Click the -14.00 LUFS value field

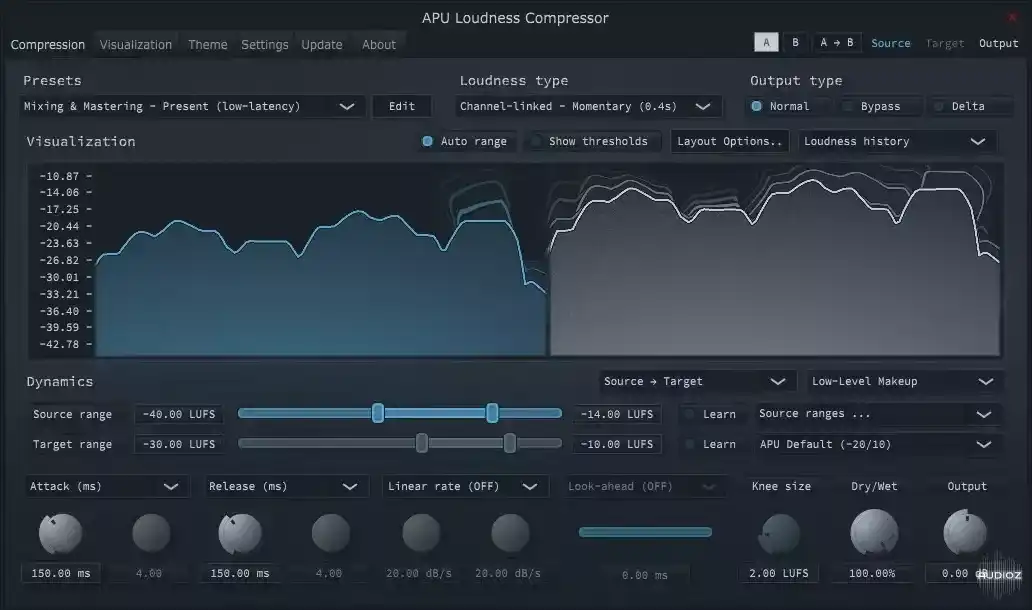coord(617,413)
